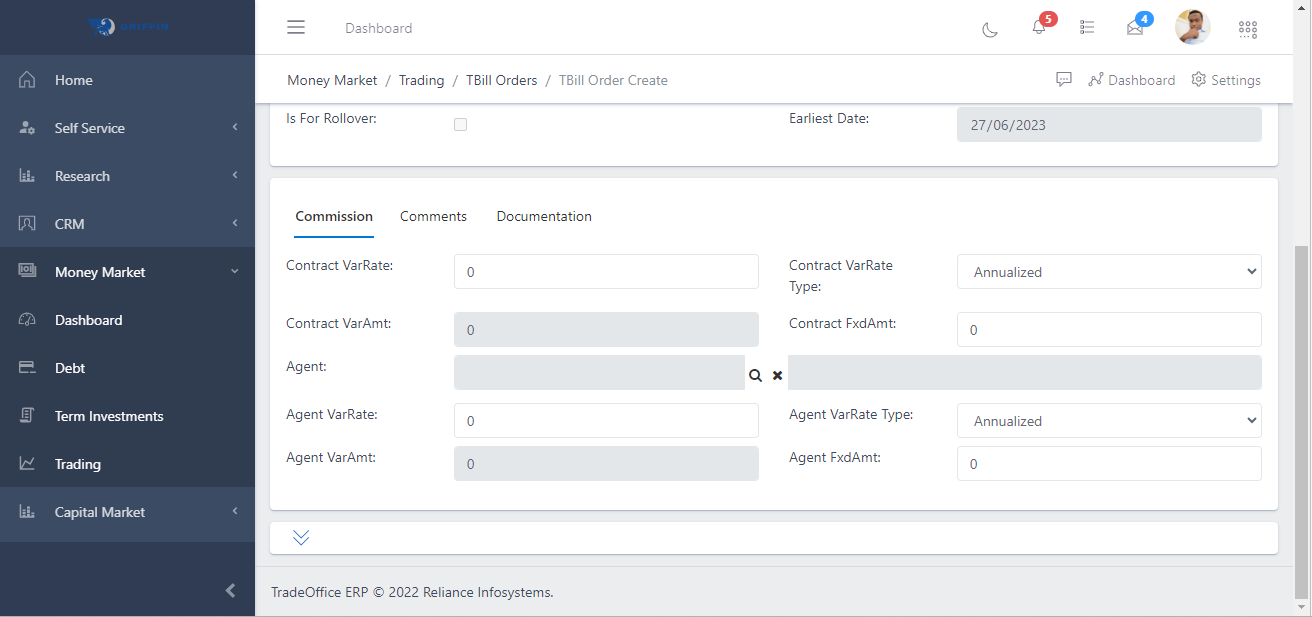
Task: Click the user profile avatar
Action: 1192,27
